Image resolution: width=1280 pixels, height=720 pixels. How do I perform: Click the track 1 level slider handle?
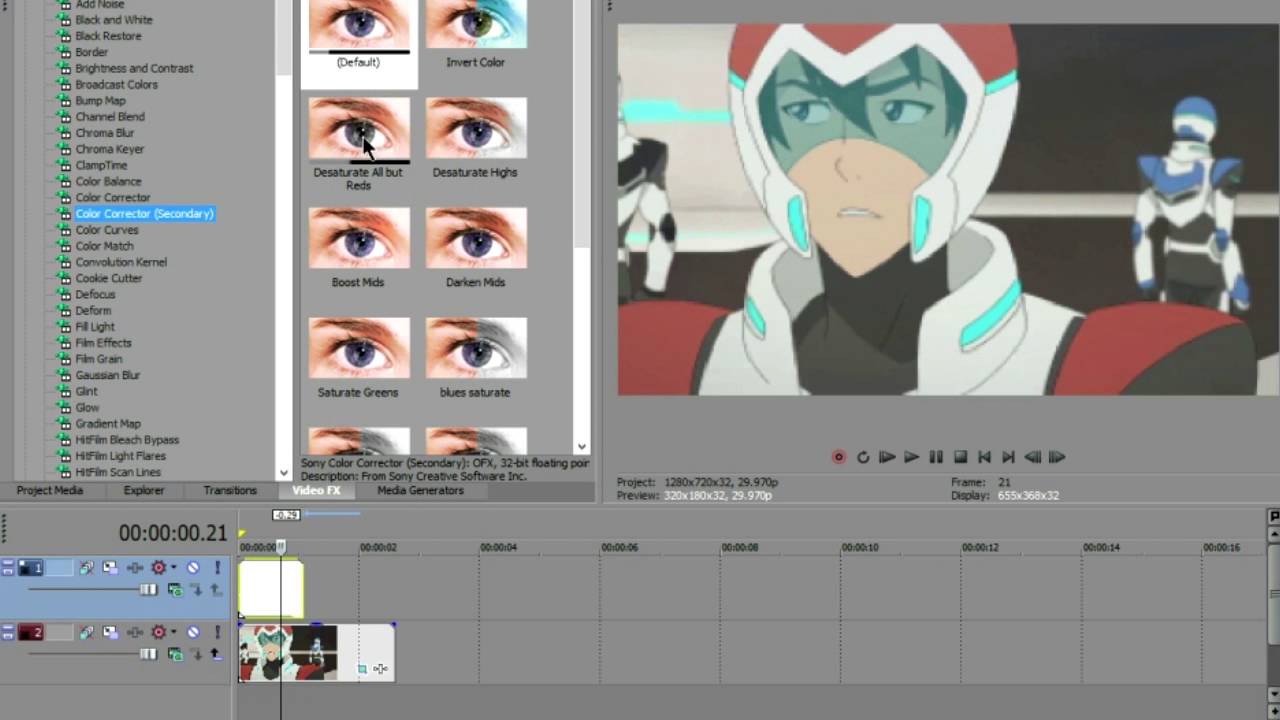pyautogui.click(x=149, y=590)
